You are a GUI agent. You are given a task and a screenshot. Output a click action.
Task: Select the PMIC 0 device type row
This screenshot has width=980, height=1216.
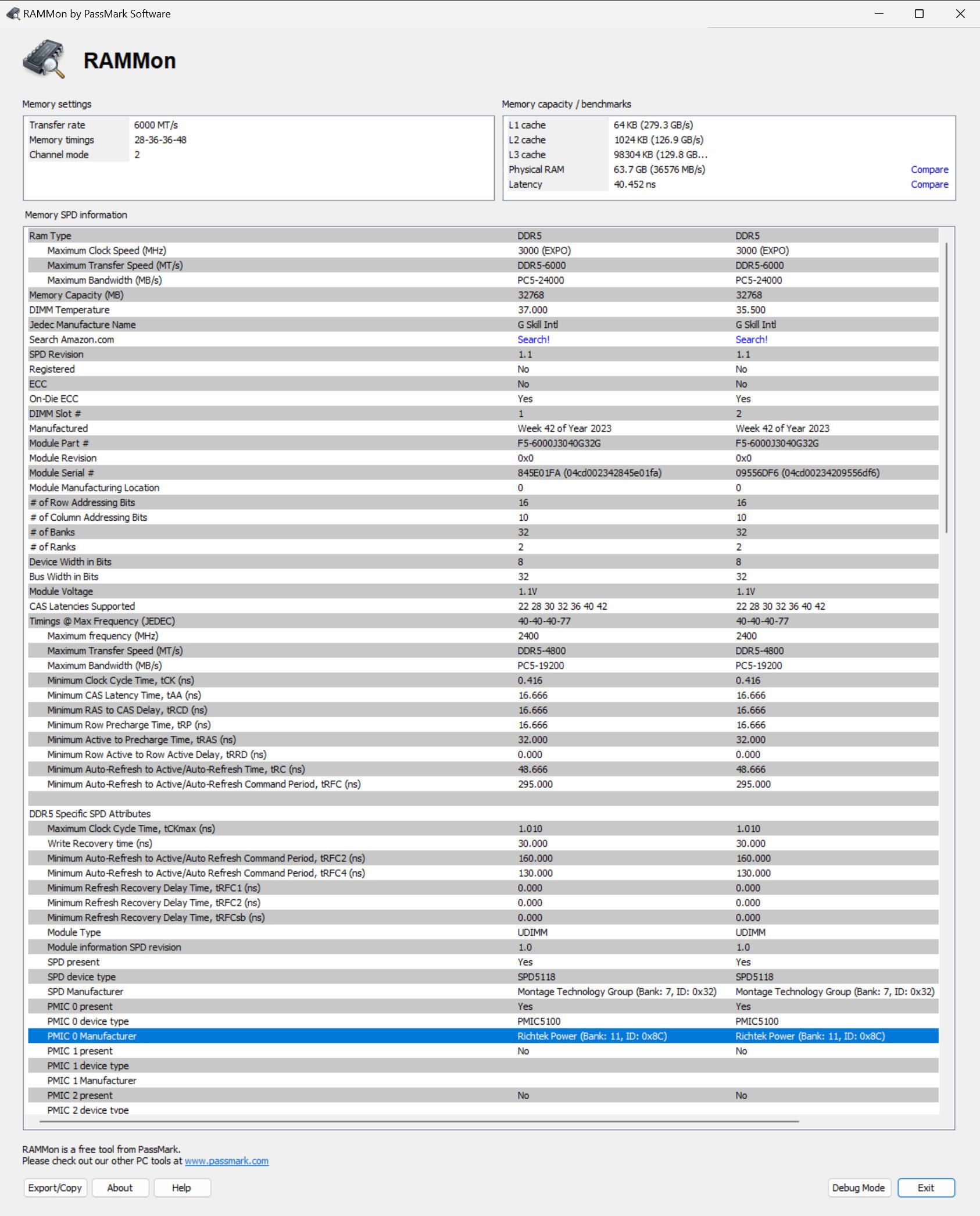[483, 1021]
